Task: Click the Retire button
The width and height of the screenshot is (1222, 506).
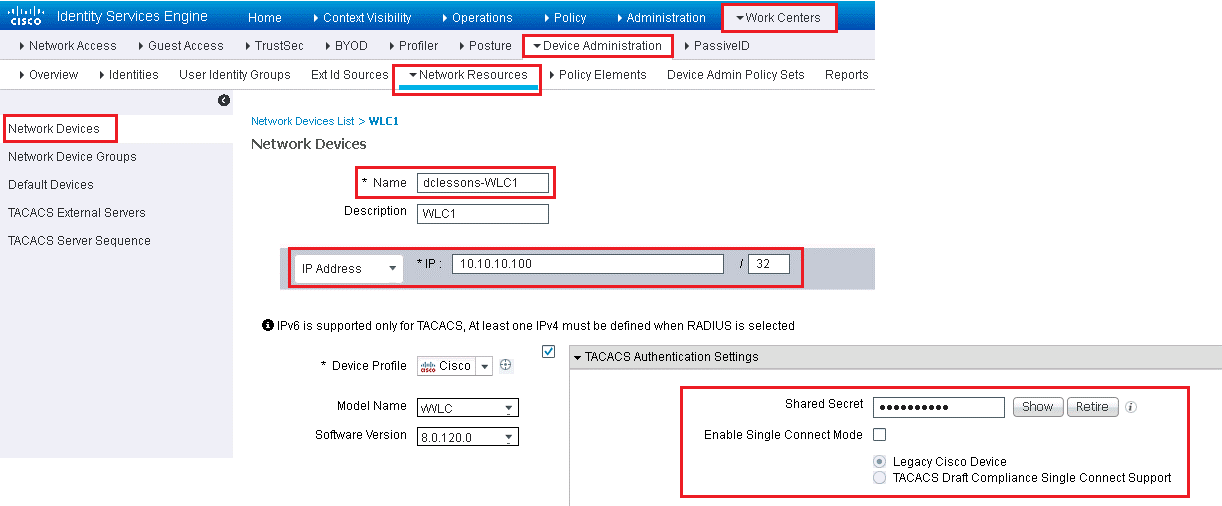Action: pyautogui.click(x=1092, y=407)
